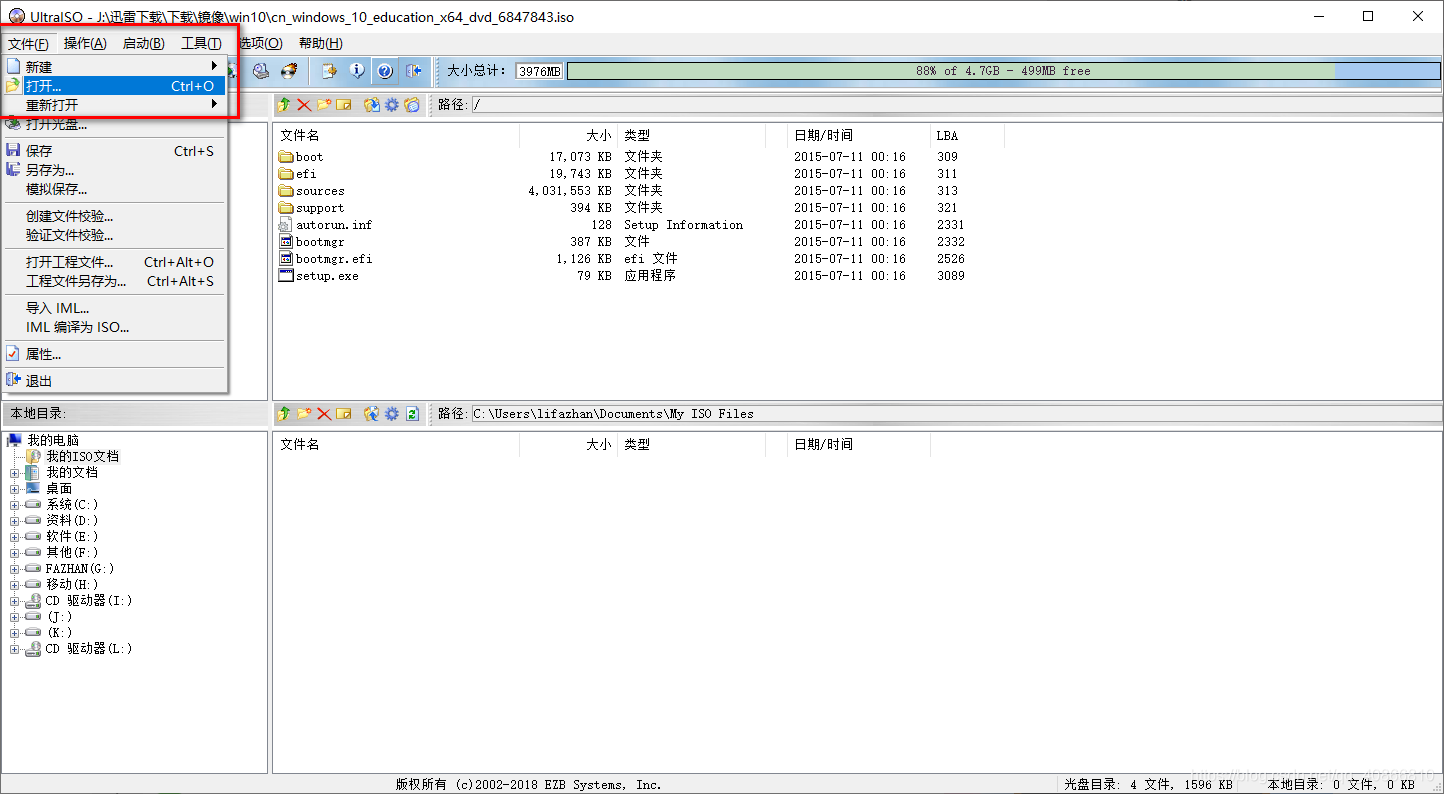The image size is (1444, 794).
Task: Click the UltraISO title bar app icon
Action: click(16, 17)
